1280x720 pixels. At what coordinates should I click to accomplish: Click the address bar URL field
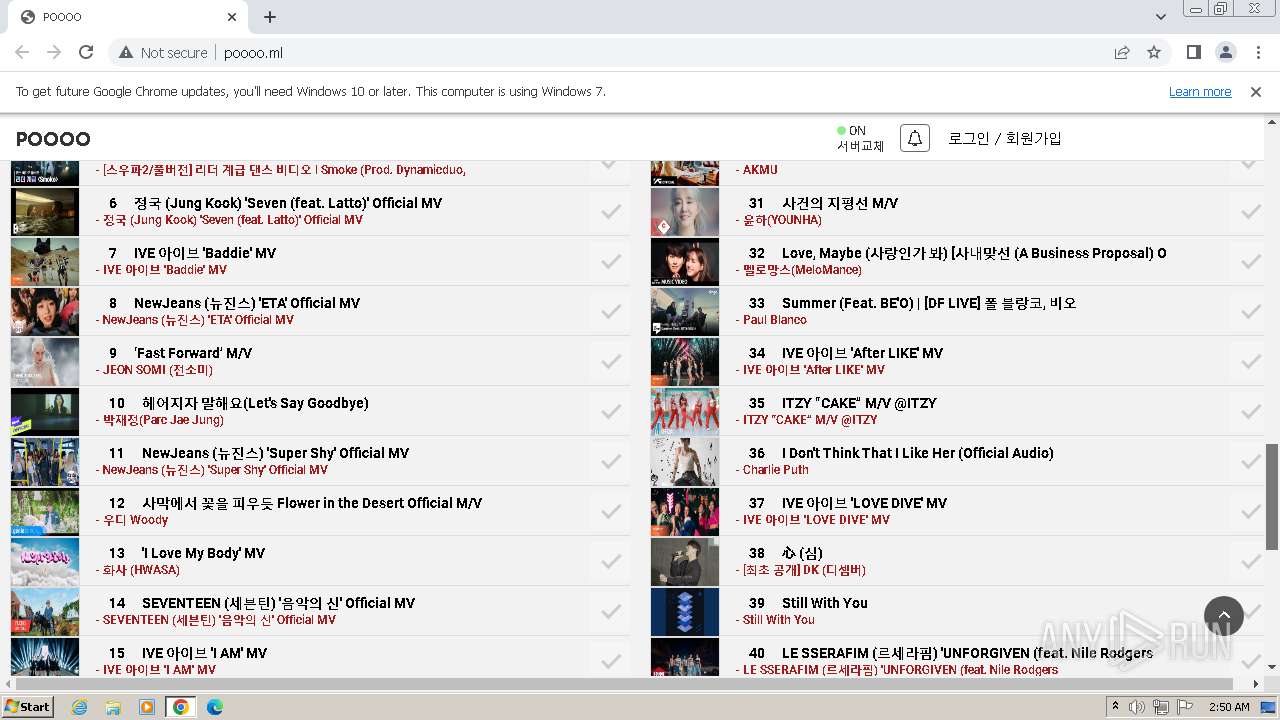point(660,52)
